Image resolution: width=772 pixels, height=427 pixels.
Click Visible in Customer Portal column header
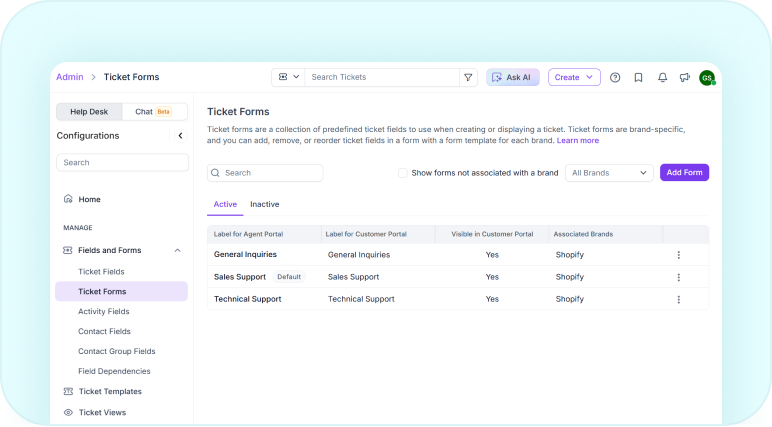[492, 234]
